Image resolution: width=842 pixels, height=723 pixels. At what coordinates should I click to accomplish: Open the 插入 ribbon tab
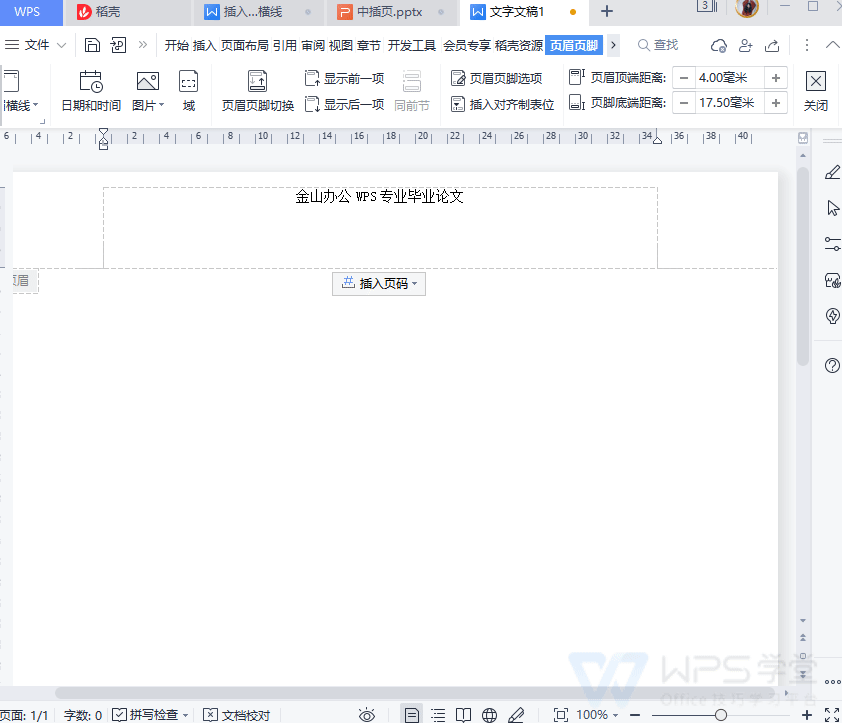[205, 46]
